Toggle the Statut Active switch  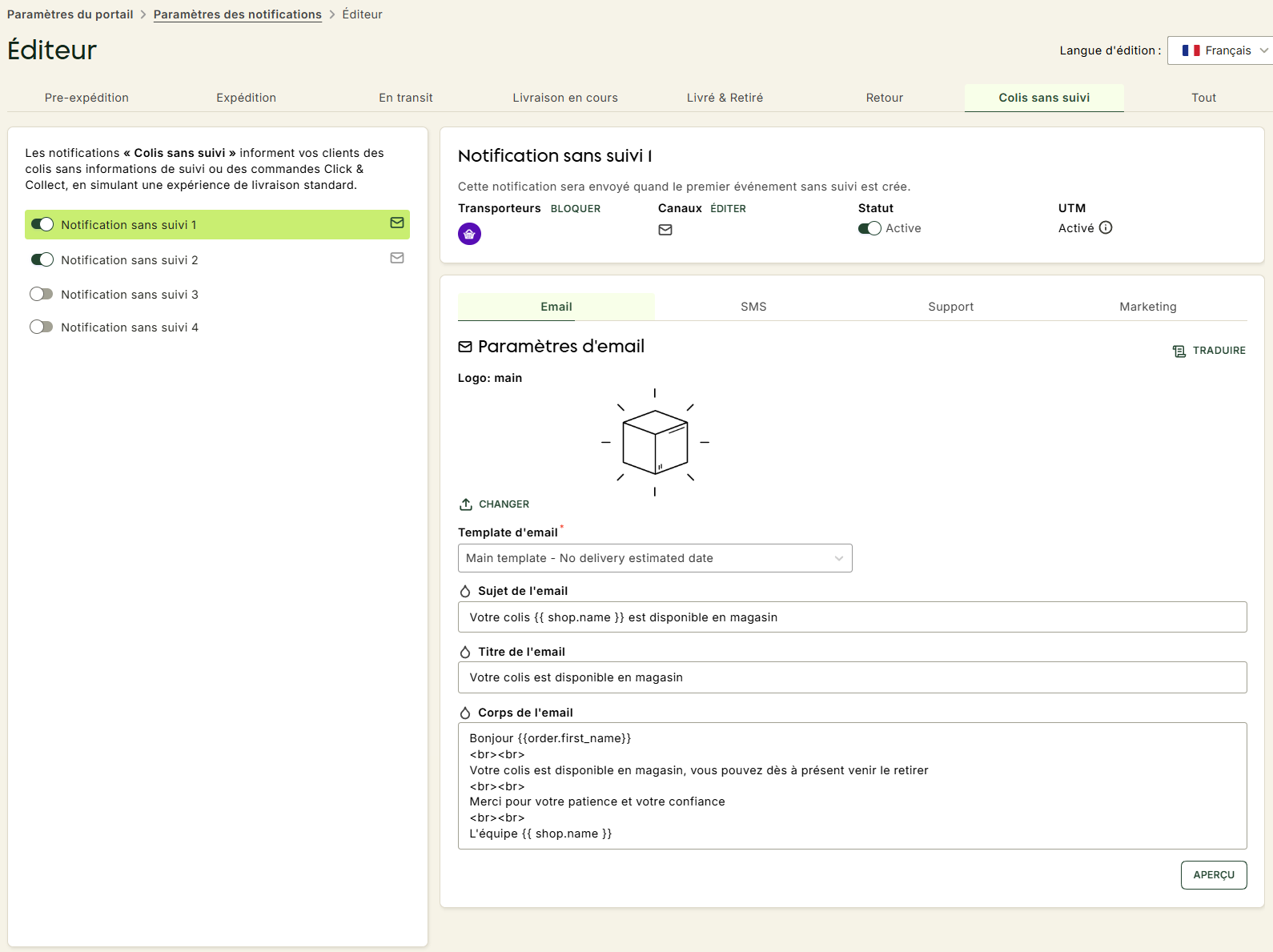click(x=869, y=228)
